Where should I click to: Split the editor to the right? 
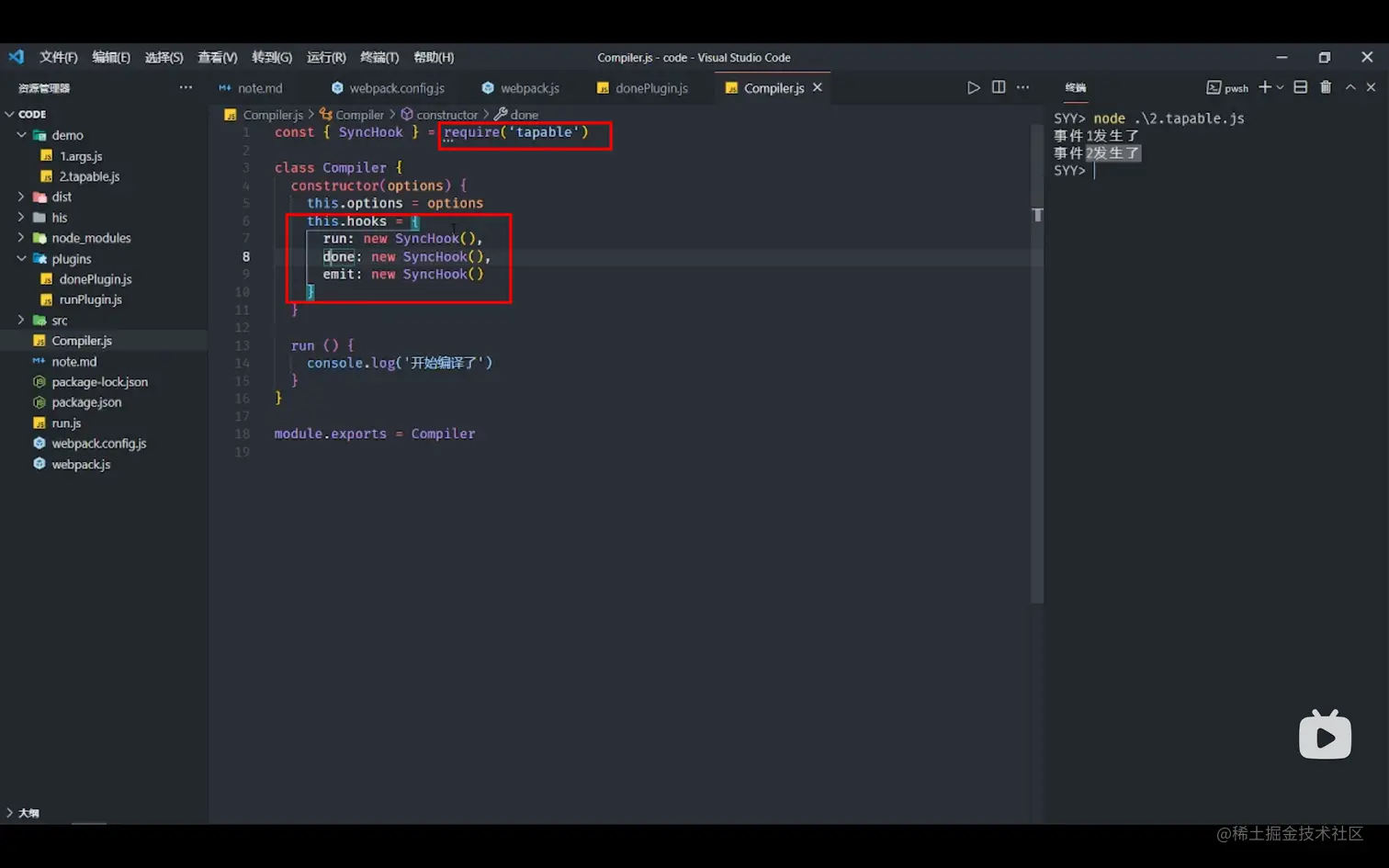[x=999, y=87]
